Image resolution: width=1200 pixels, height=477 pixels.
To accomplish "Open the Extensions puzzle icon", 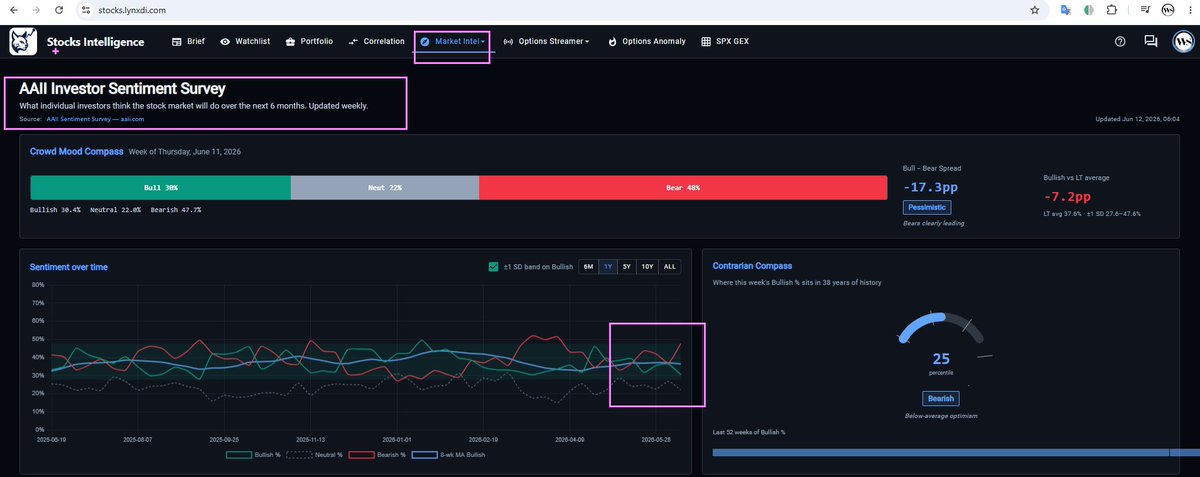I will point(1110,9).
